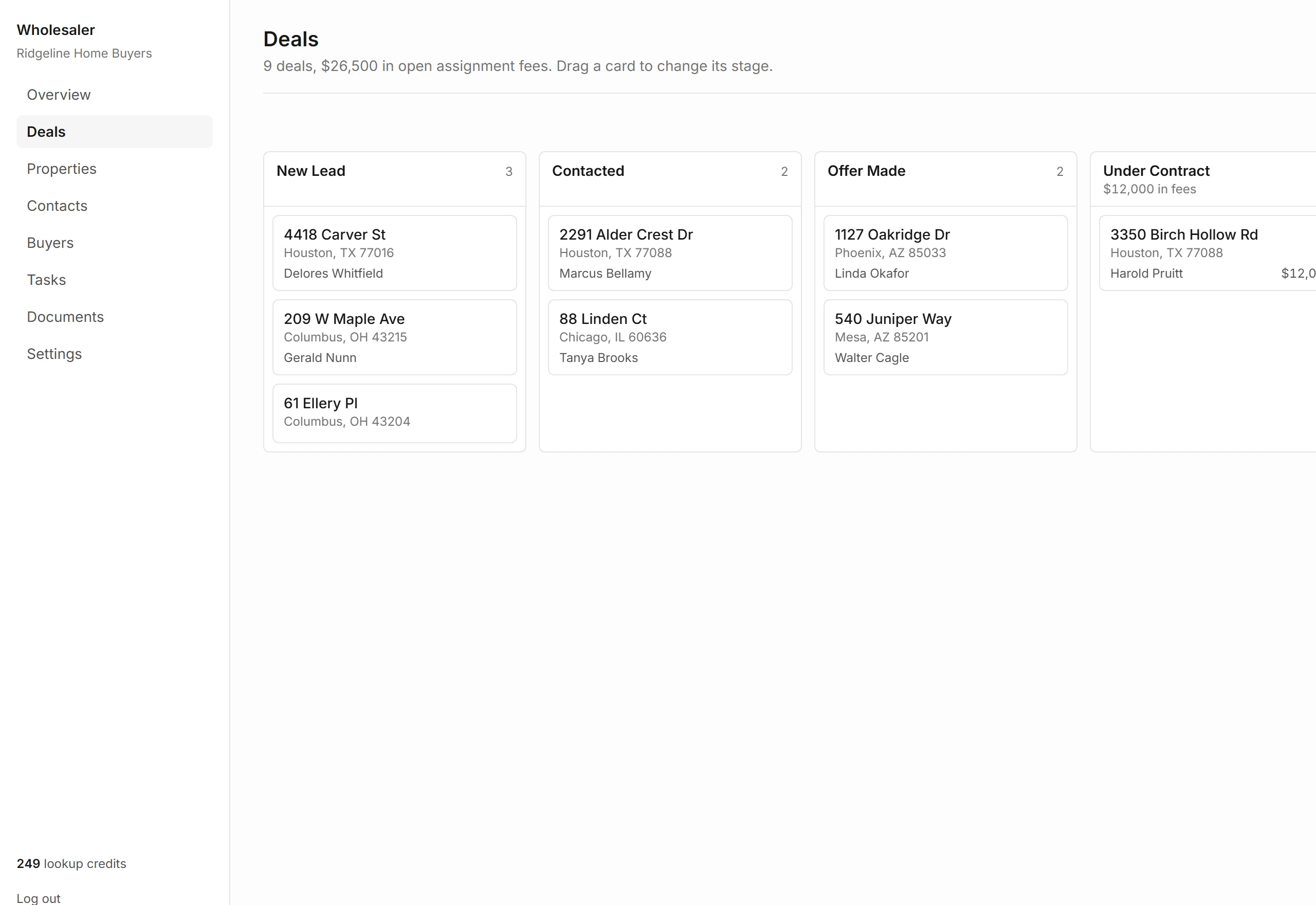Select the 209 W Maple Ave card
This screenshot has width=1316, height=905.
[x=394, y=337]
